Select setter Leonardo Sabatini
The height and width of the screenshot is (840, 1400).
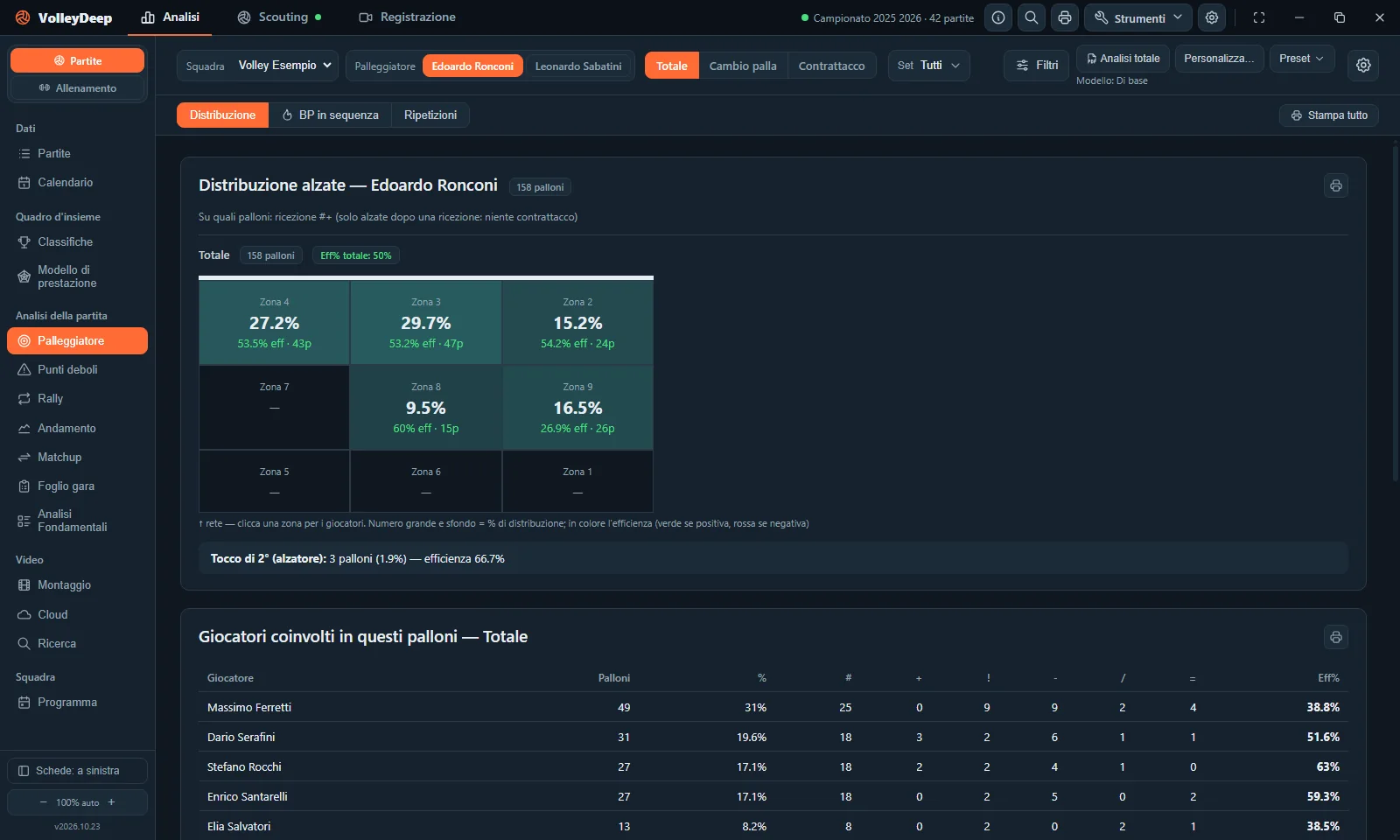coord(578,66)
